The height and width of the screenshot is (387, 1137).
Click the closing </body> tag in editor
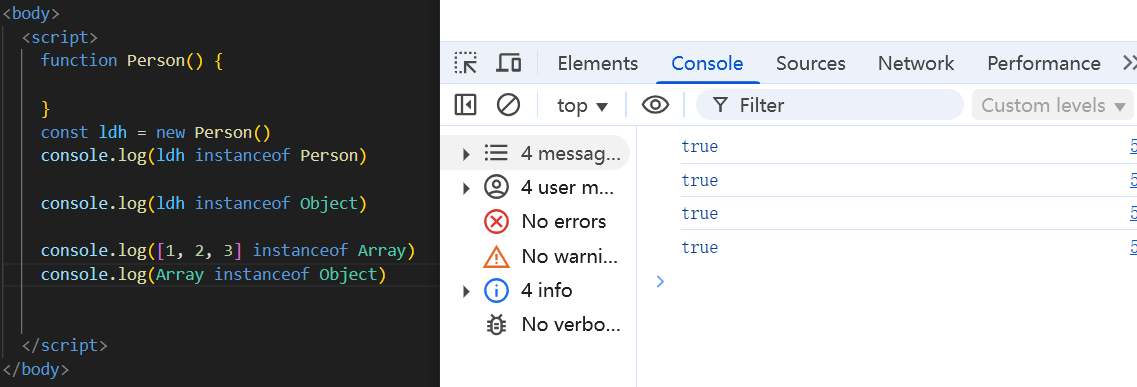click(x=36, y=370)
